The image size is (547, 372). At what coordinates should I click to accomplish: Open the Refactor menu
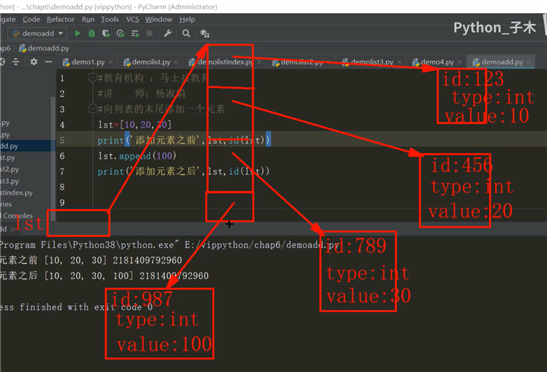pos(60,20)
